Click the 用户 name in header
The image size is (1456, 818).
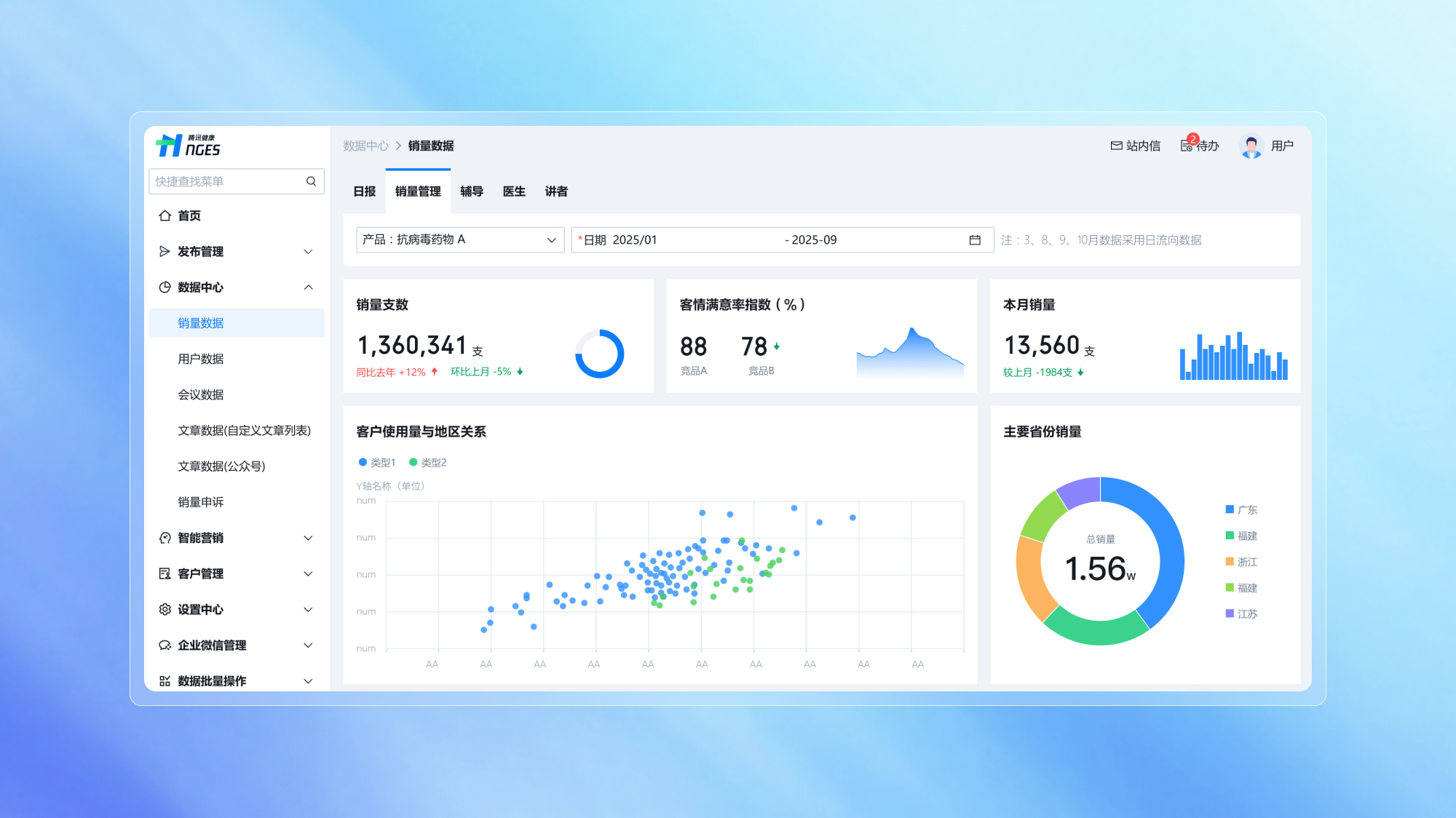click(x=1282, y=146)
